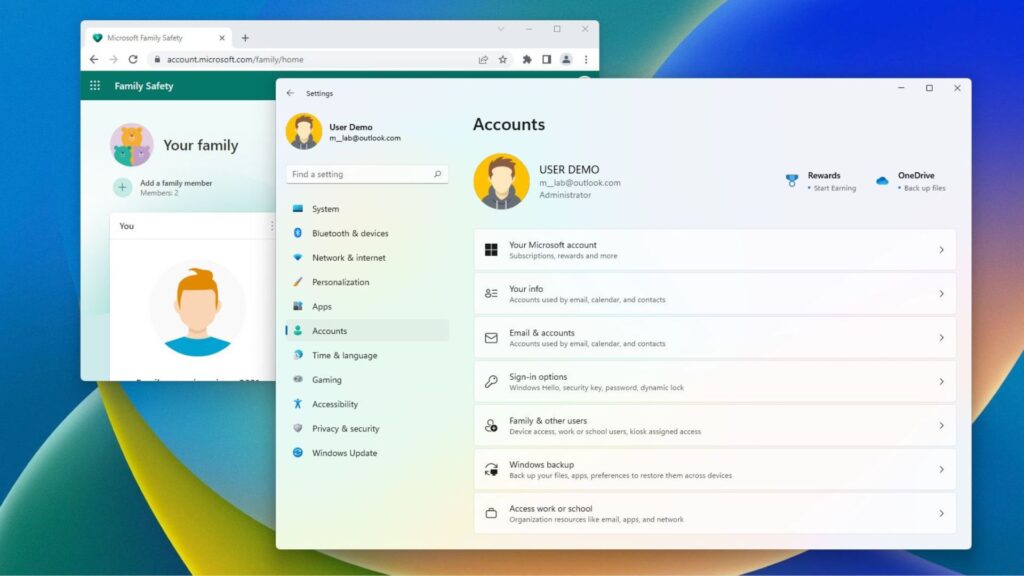The image size is (1024, 576).
Task: Click the System monitor icon
Action: pyautogui.click(x=298, y=208)
